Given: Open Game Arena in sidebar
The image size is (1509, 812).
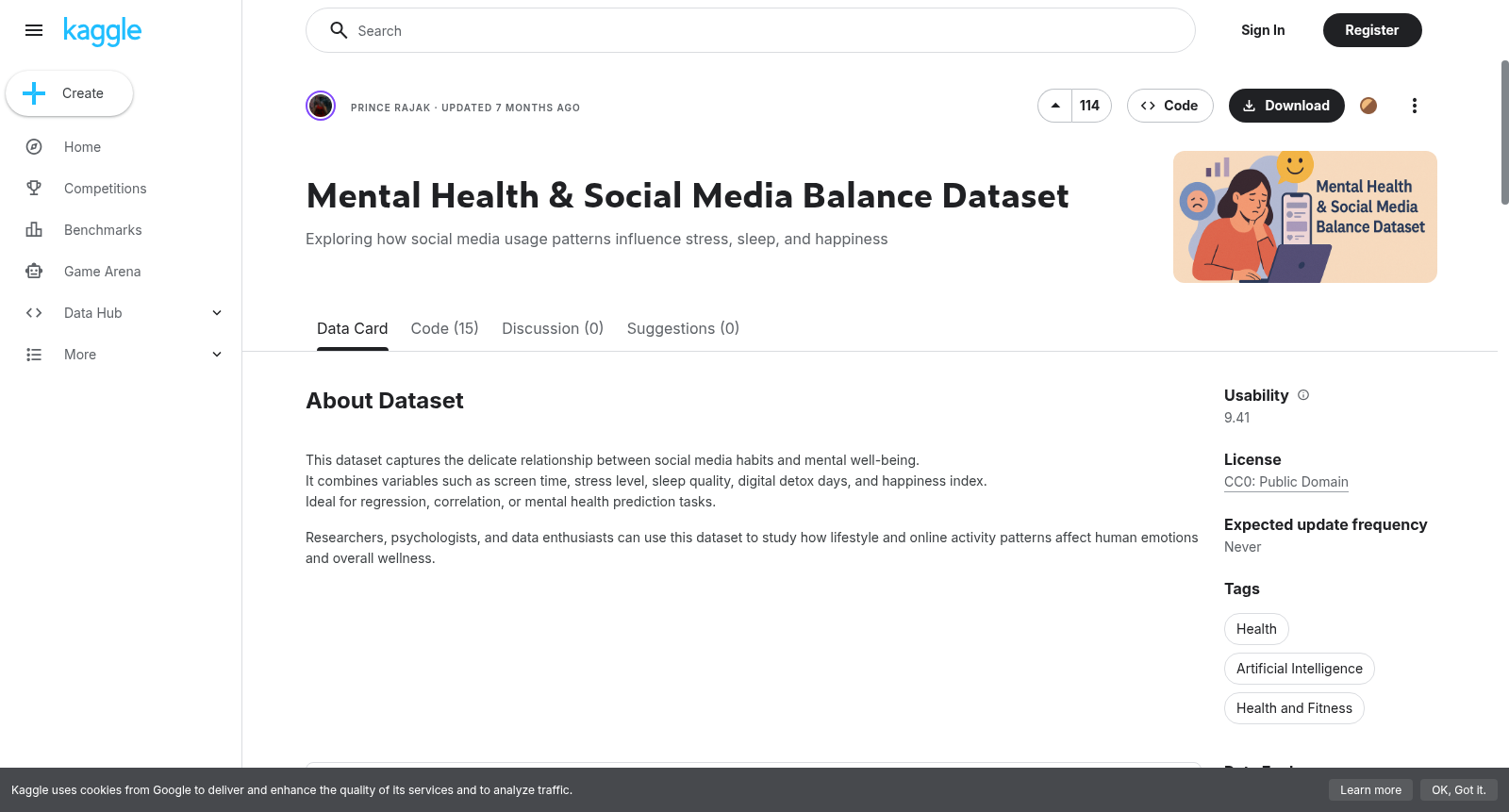Looking at the screenshot, I should coord(103,272).
